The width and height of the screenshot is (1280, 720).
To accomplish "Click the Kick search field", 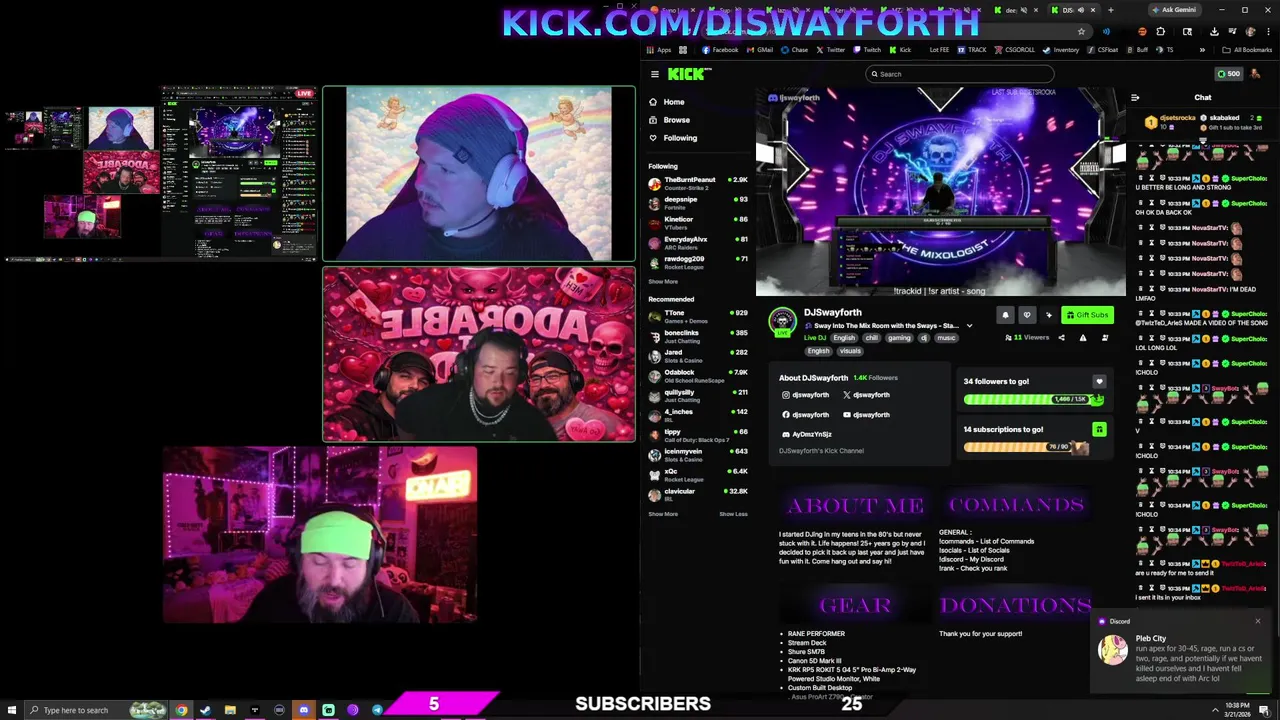I will coord(959,74).
